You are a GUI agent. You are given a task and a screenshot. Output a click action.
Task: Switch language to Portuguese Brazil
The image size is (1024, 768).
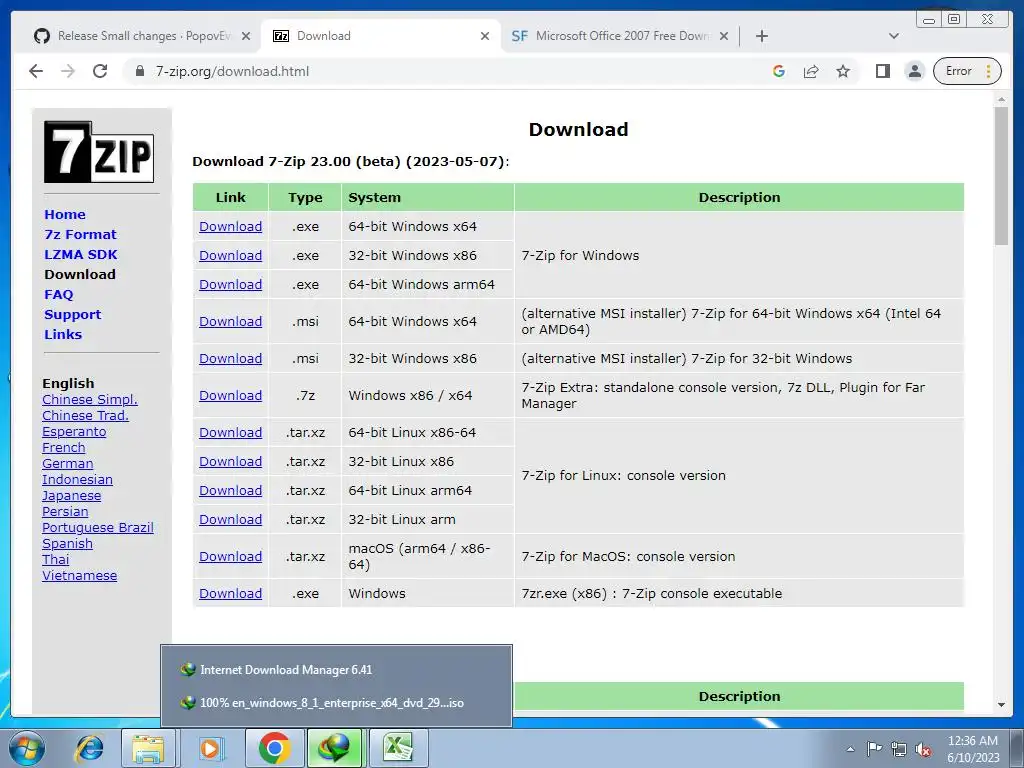98,528
